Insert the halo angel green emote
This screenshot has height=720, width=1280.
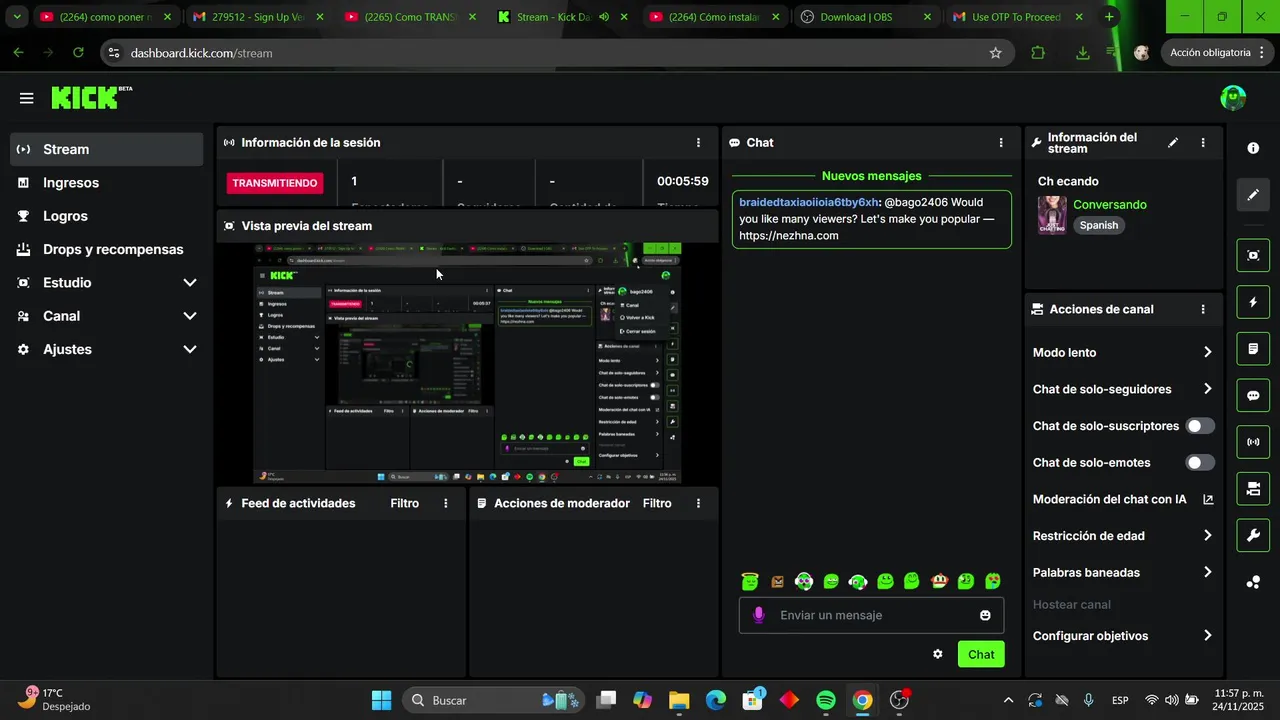(750, 580)
